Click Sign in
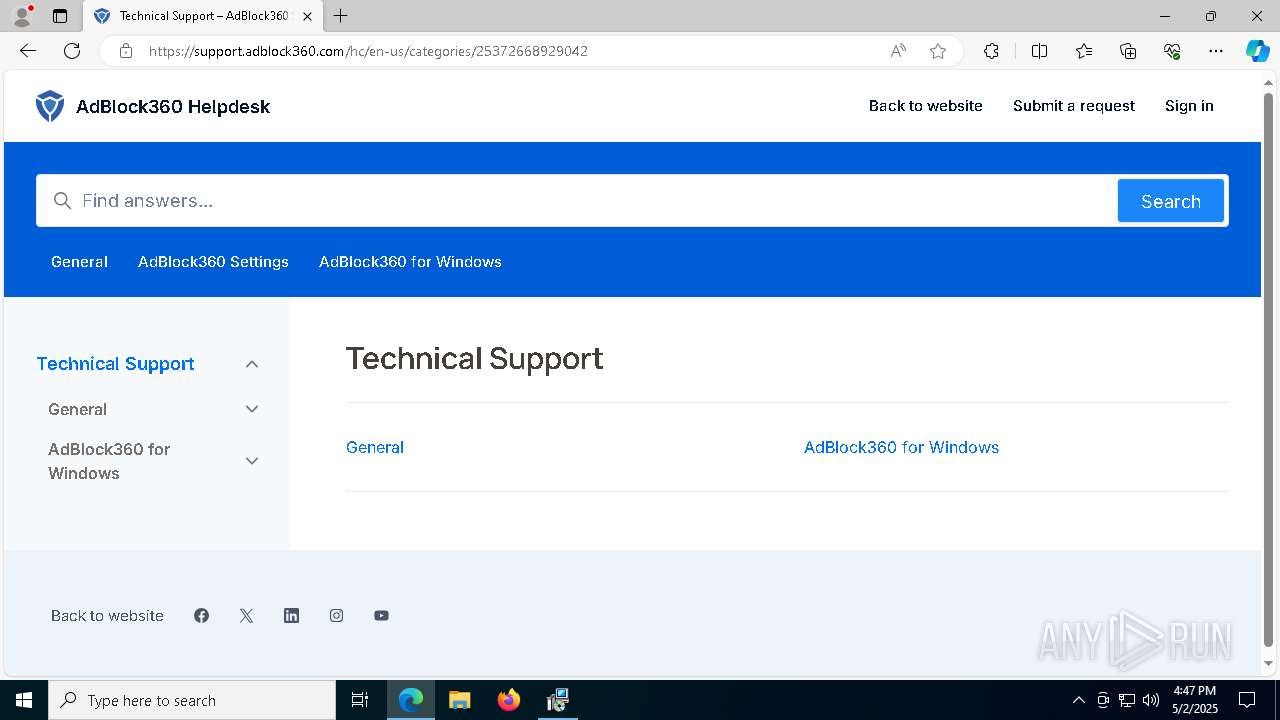 pos(1189,106)
